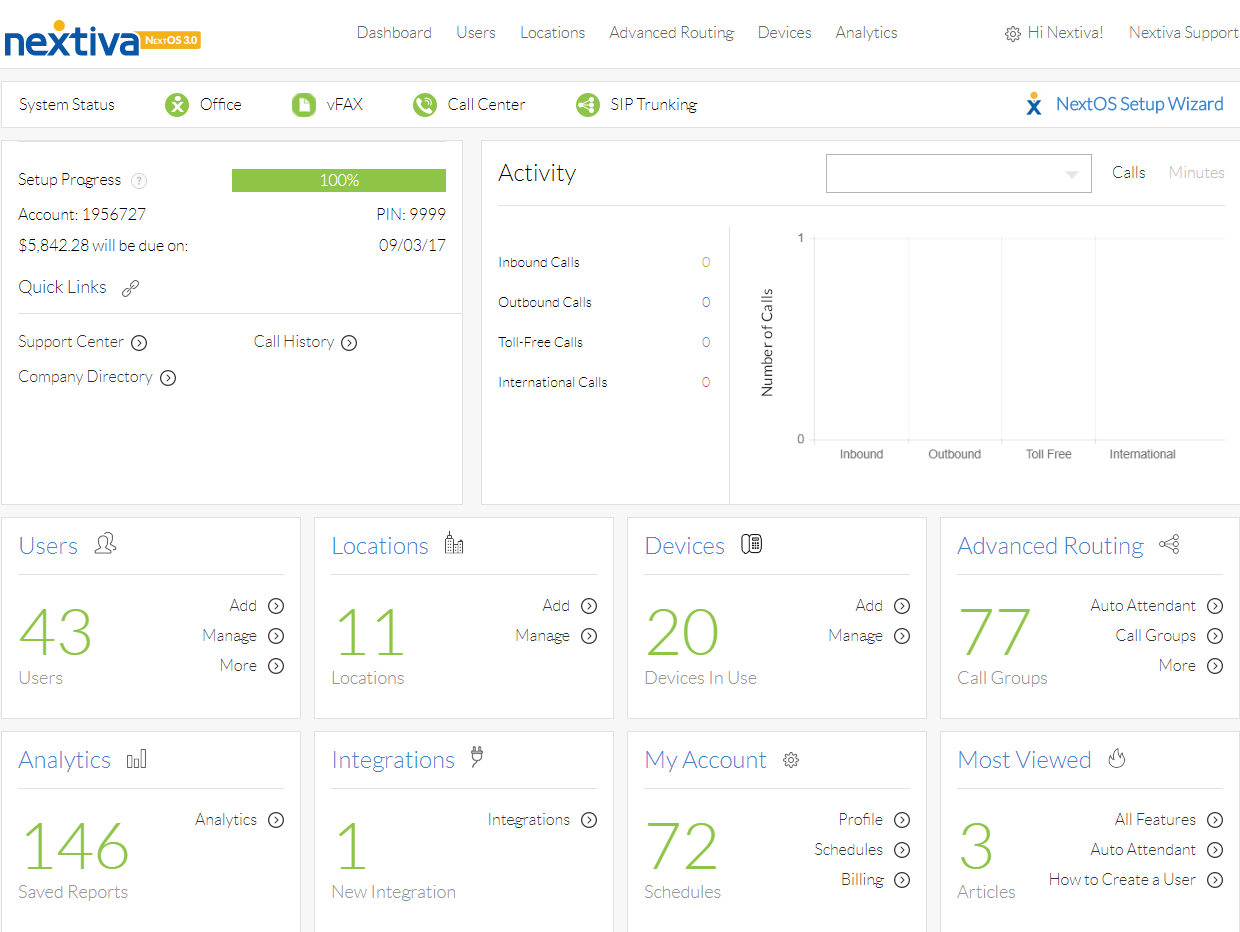Click the arrow icon beside Locations Manage
The image size is (1240, 932).
pos(589,636)
